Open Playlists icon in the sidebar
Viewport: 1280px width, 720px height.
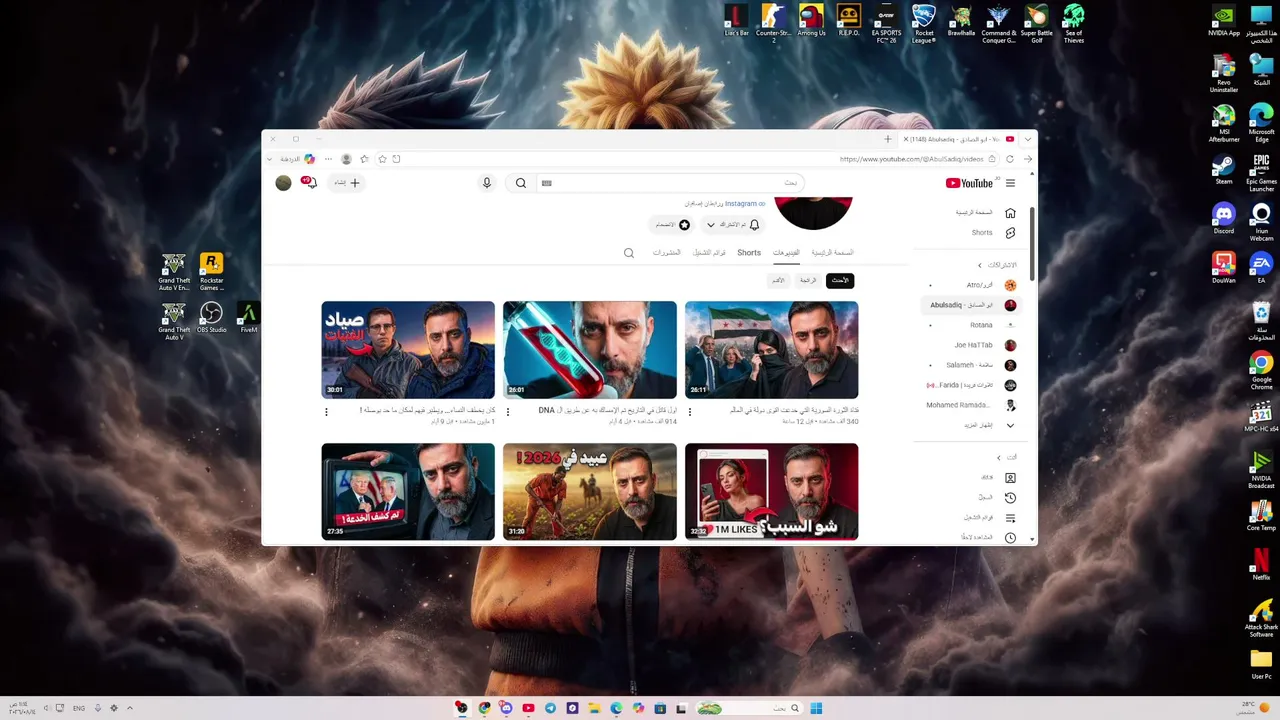coord(1010,518)
